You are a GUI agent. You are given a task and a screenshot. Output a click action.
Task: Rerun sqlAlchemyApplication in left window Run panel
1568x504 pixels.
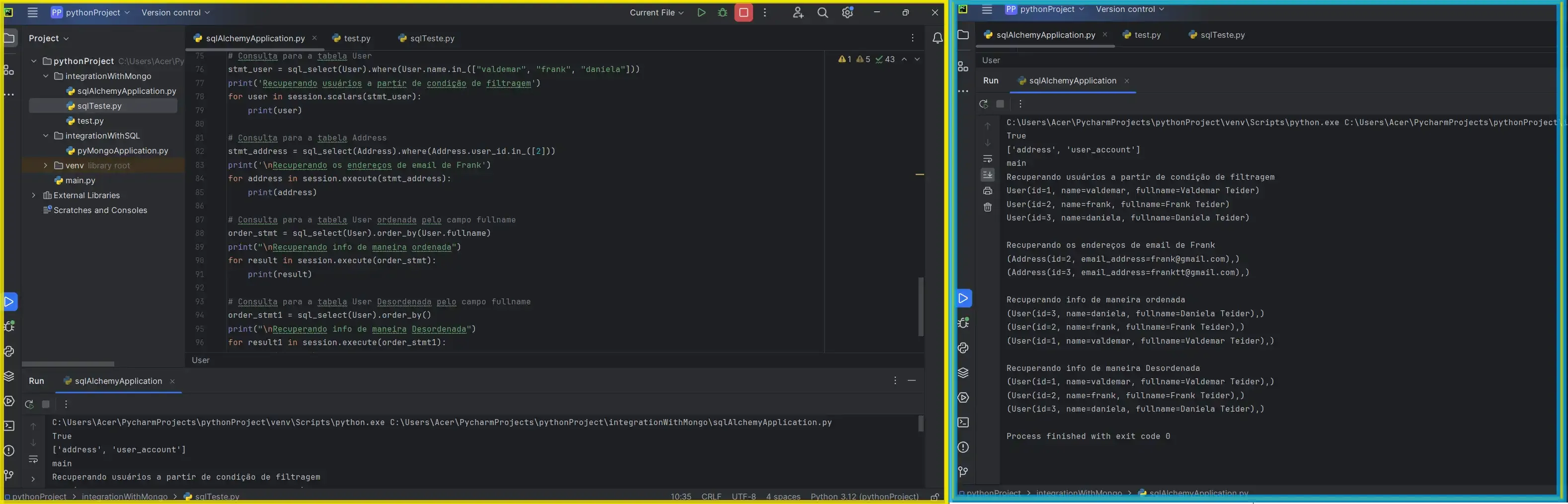pos(29,404)
